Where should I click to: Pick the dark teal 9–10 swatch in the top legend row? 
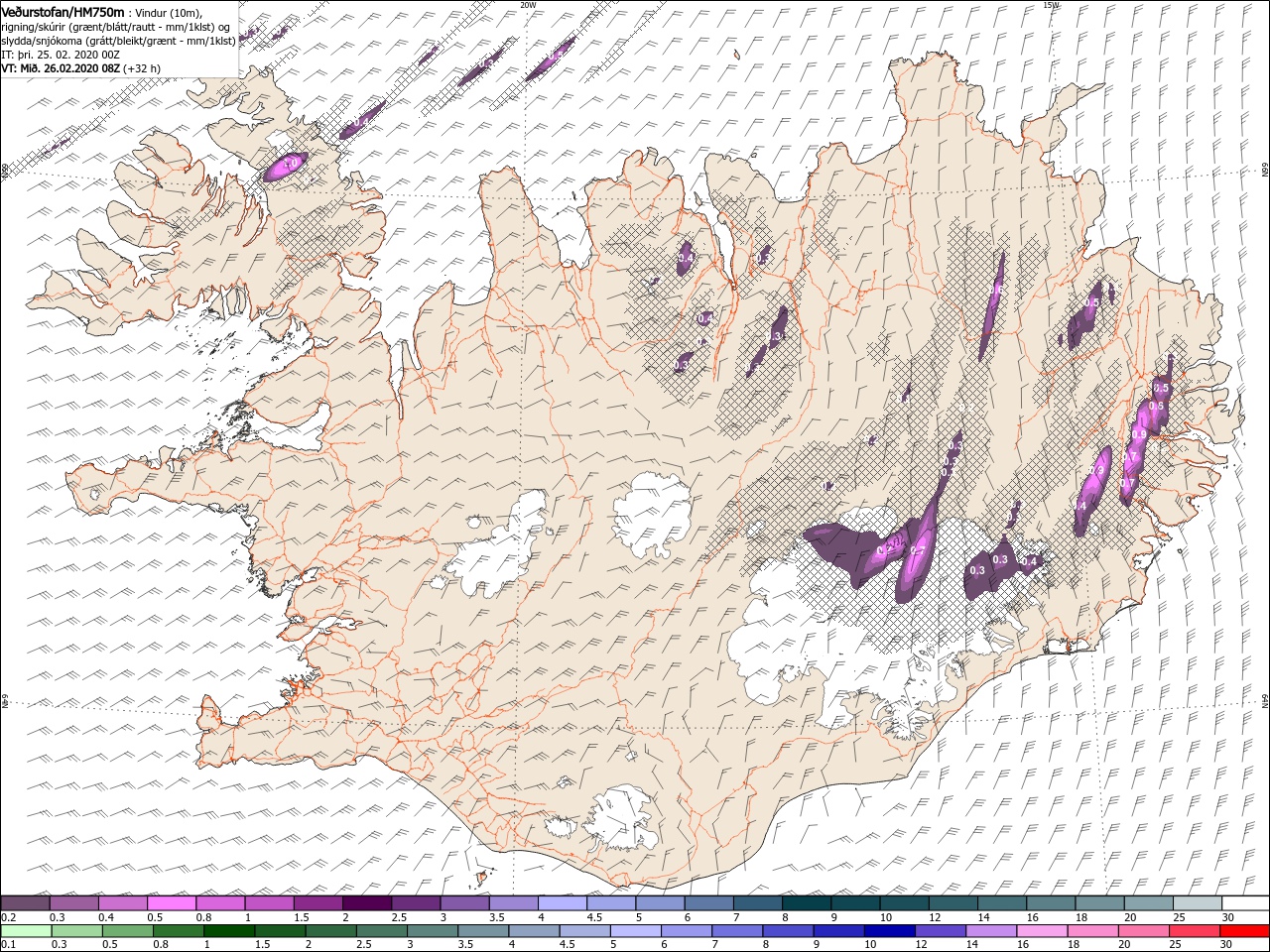(855, 903)
